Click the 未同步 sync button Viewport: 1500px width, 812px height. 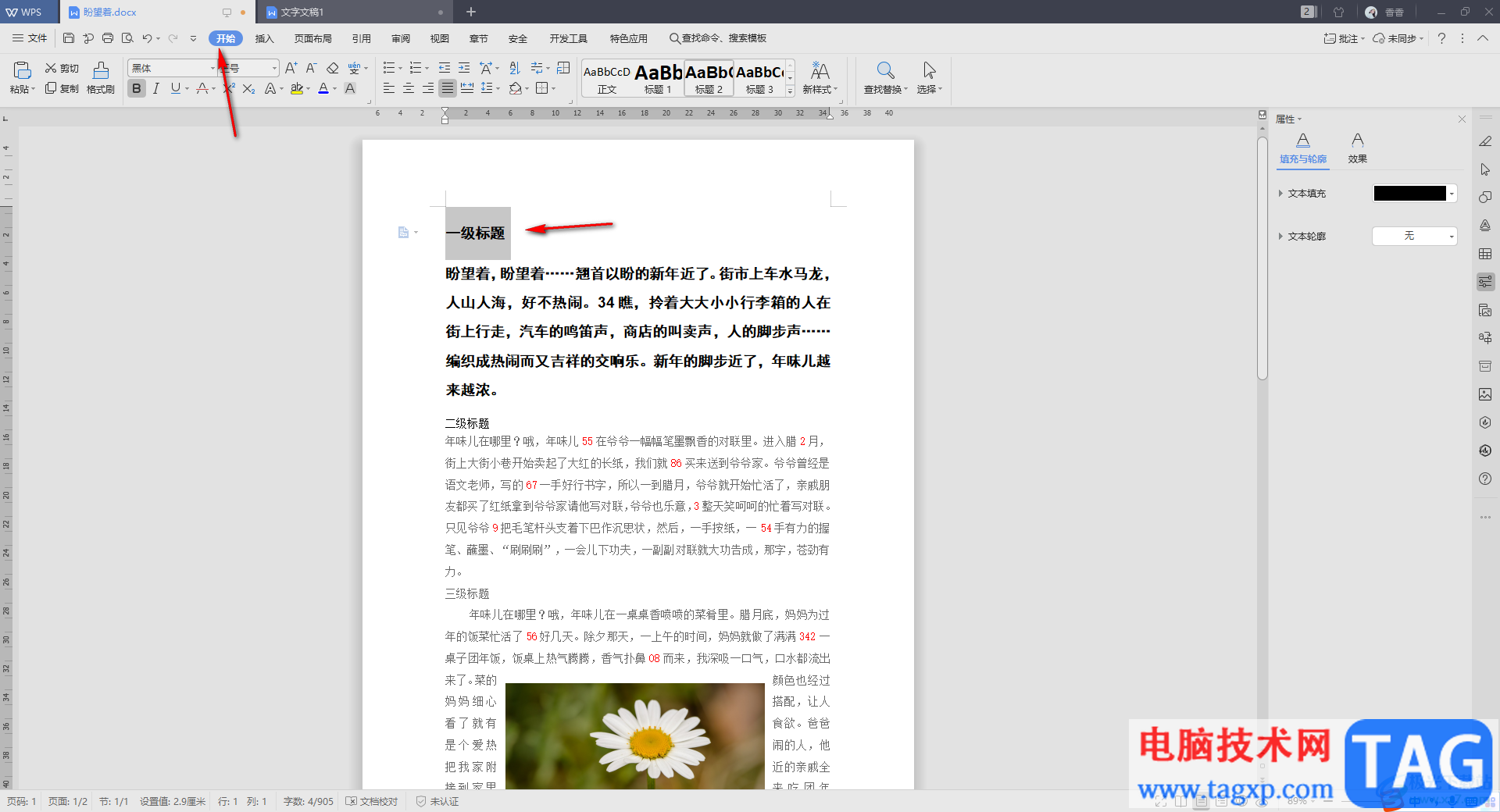coord(1398,38)
